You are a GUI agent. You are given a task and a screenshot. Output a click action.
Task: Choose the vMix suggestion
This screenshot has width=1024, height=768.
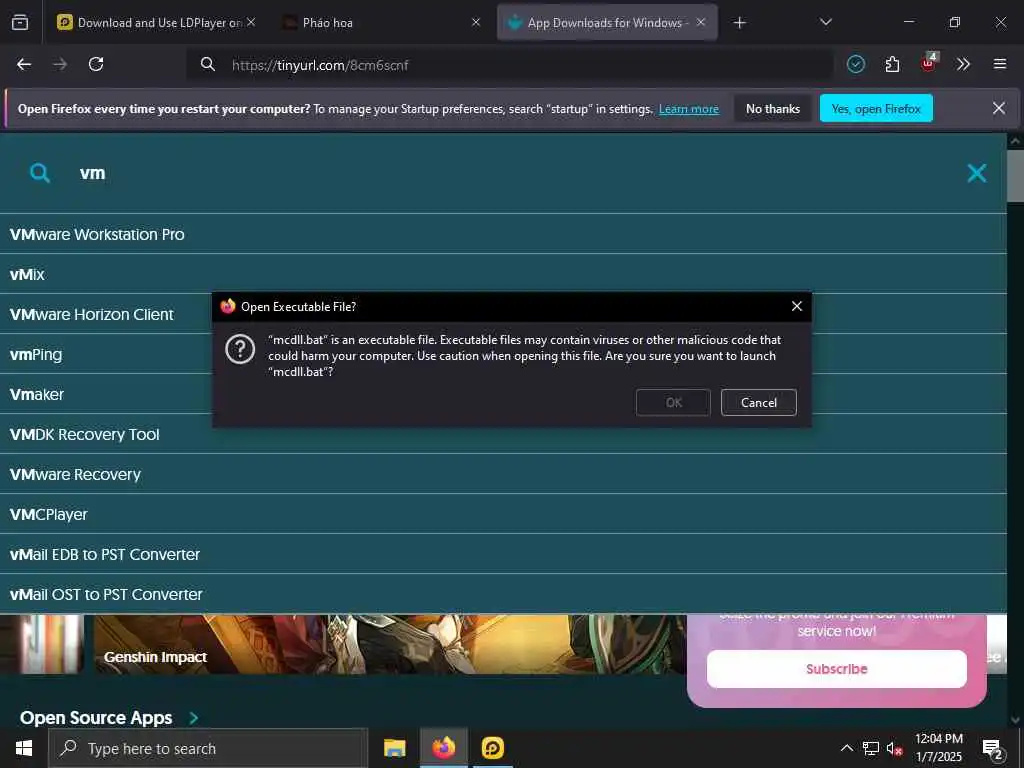(503, 274)
